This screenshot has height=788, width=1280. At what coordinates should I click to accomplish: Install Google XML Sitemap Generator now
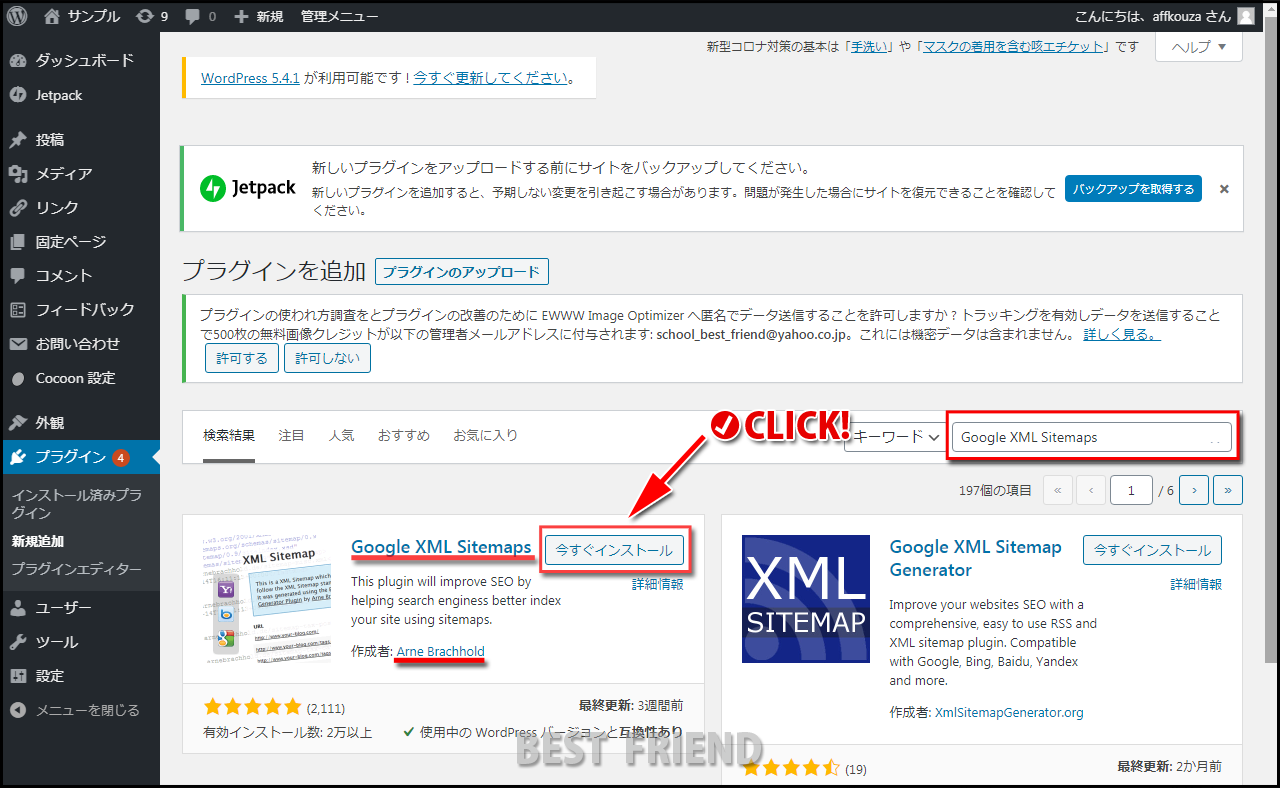click(x=1152, y=550)
